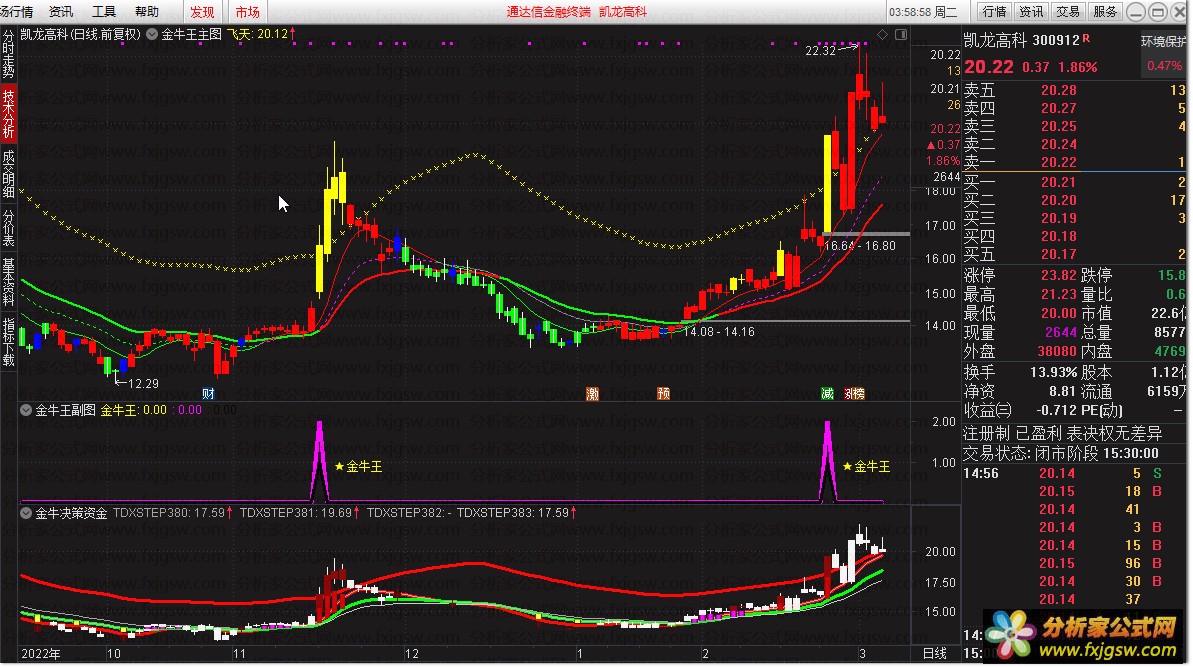Screen dimensions: 1193x667
Task: Switch to the red 发现 tab
Action: 202,11
